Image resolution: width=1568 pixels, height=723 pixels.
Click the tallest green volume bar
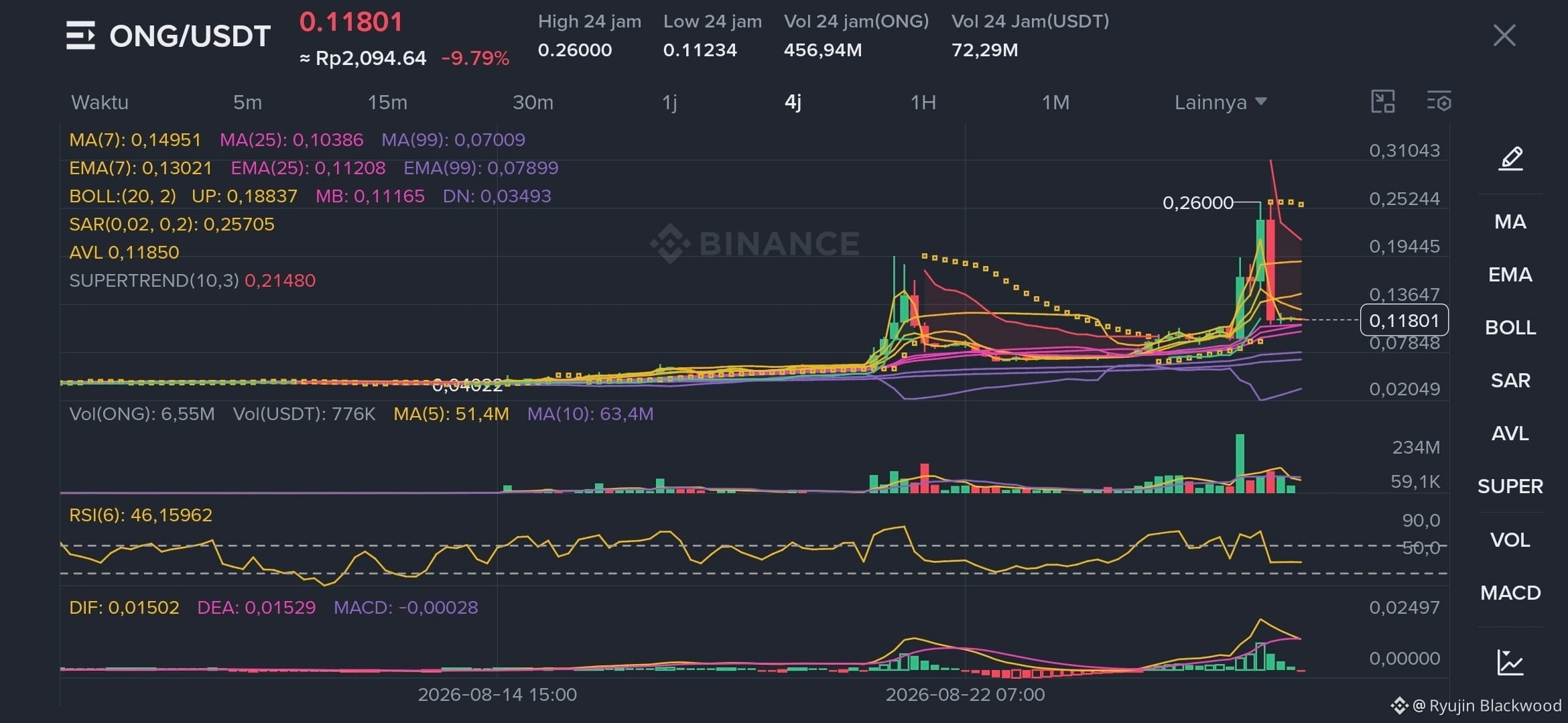[x=1240, y=464]
